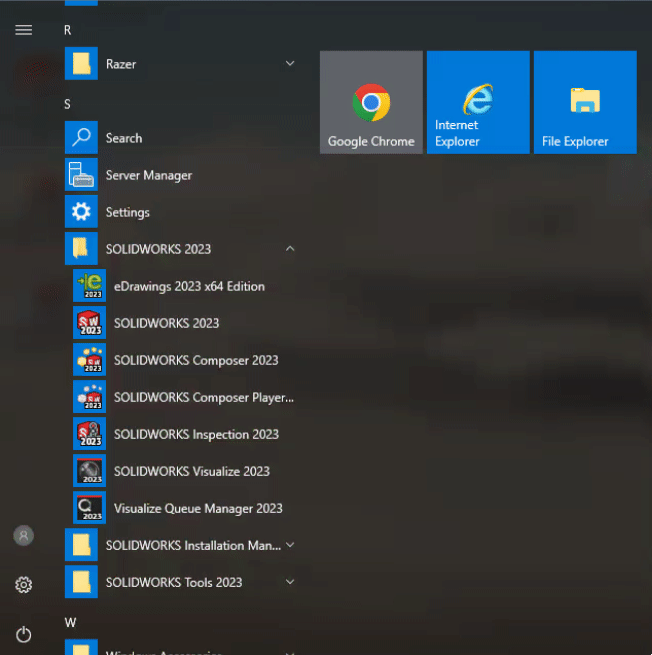Launch SOLIDWORKS Inspection 2023 icon
Image resolution: width=652 pixels, height=655 pixels.
click(x=89, y=434)
